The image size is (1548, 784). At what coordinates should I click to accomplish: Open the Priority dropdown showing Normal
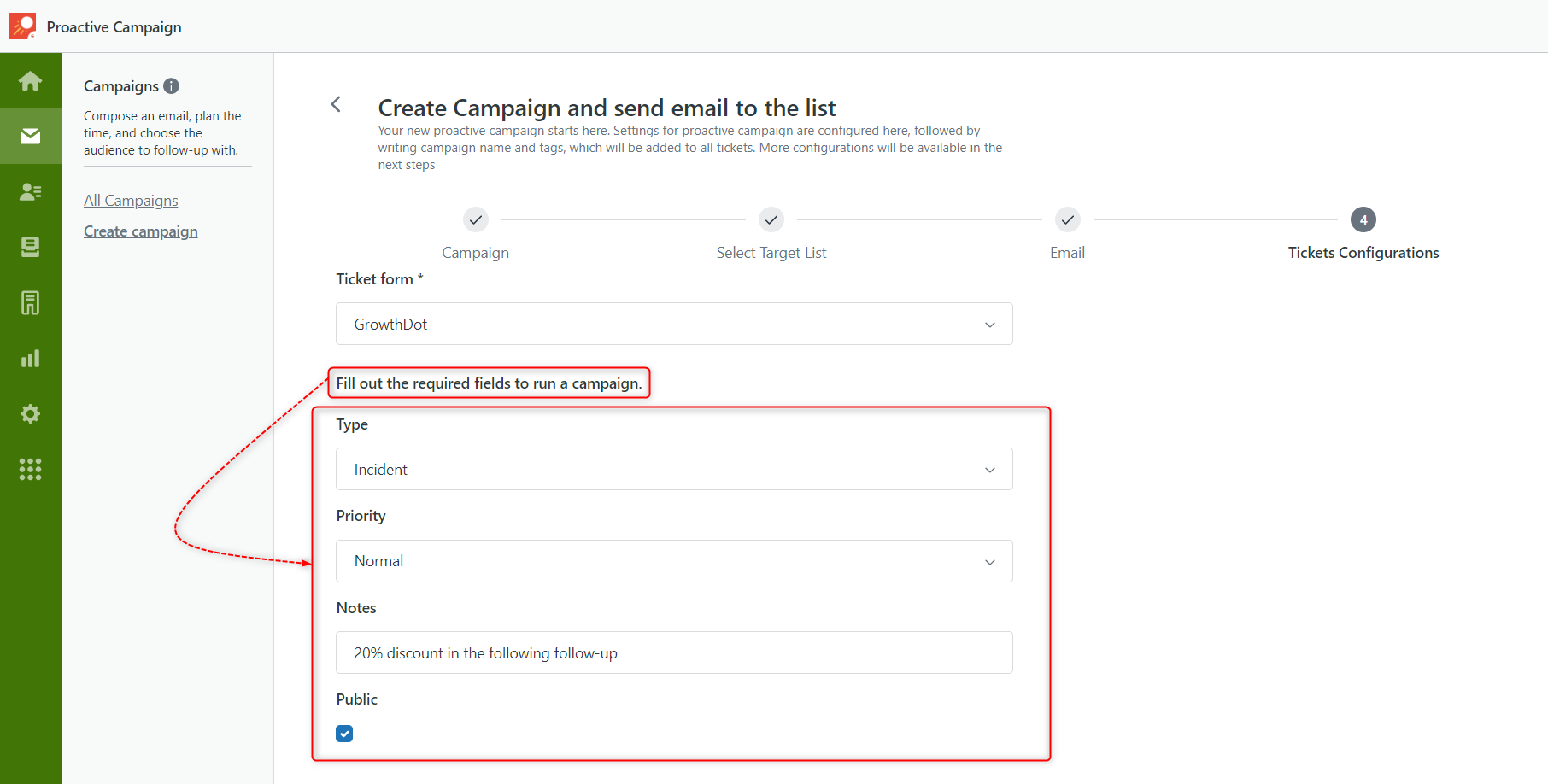click(674, 561)
